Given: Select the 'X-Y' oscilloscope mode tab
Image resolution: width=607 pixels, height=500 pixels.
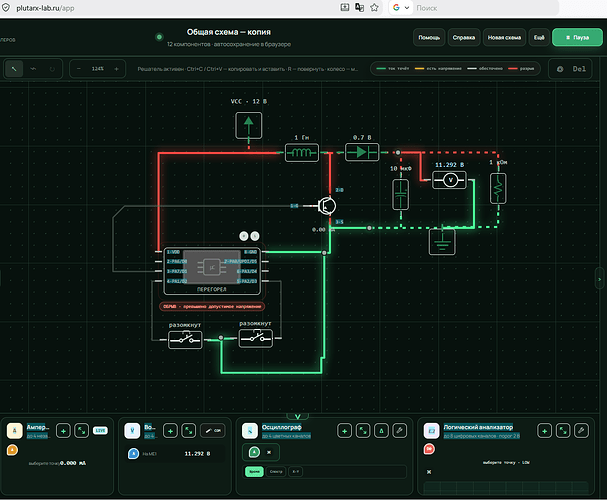Looking at the screenshot, I should pyautogui.click(x=295, y=471).
